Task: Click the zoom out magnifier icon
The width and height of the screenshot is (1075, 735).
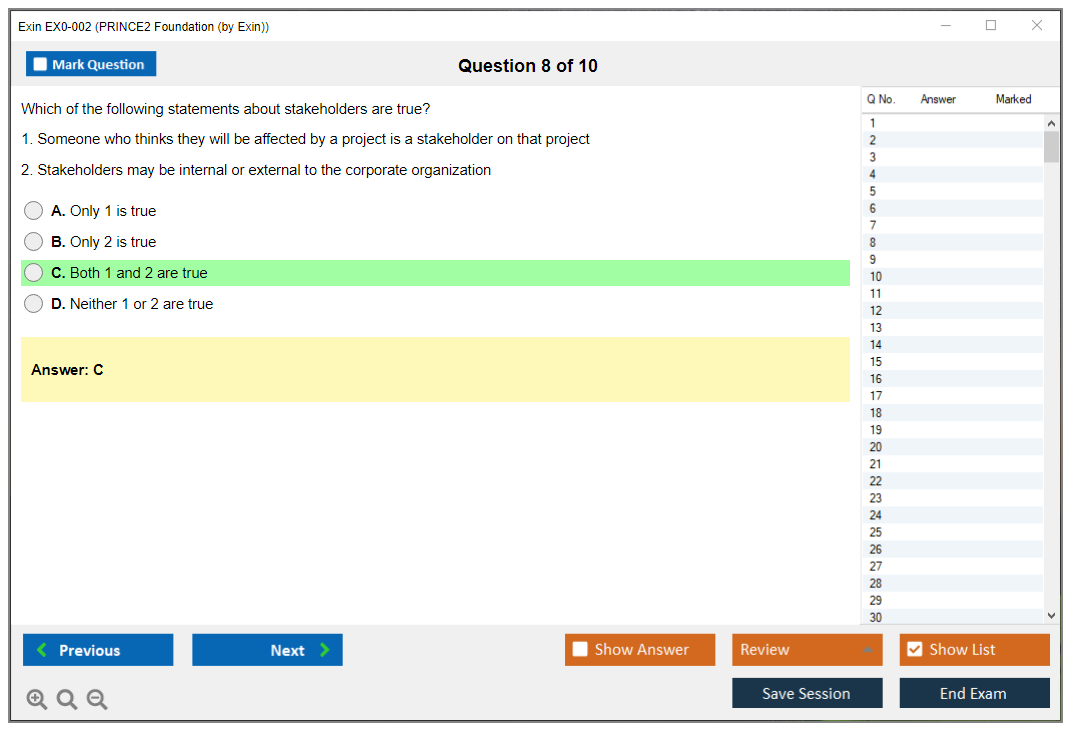Action: (x=97, y=700)
